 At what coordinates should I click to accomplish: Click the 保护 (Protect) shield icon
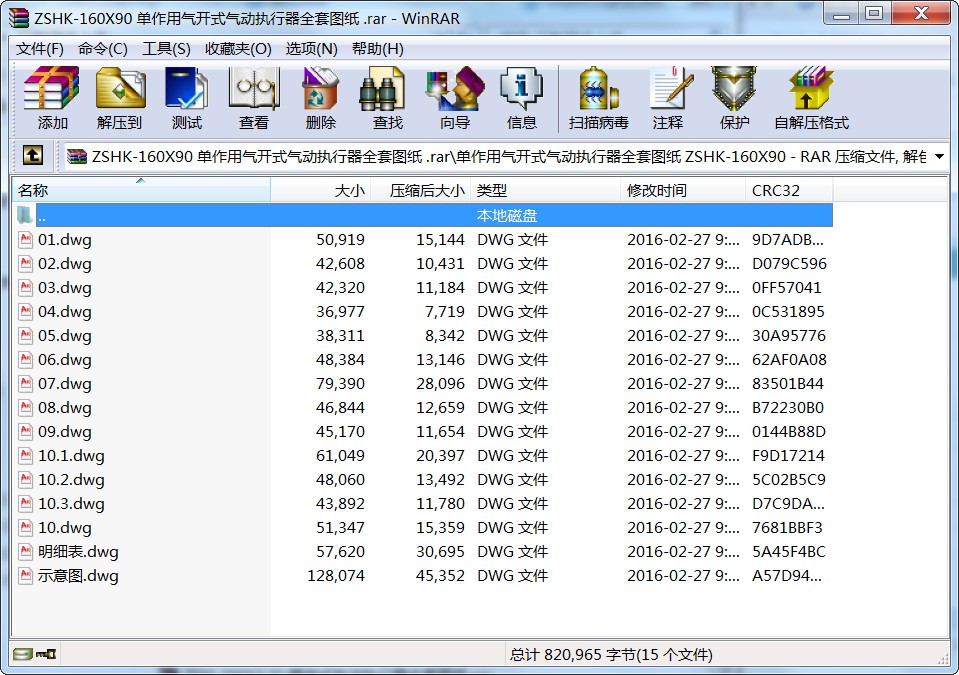pyautogui.click(x=735, y=98)
